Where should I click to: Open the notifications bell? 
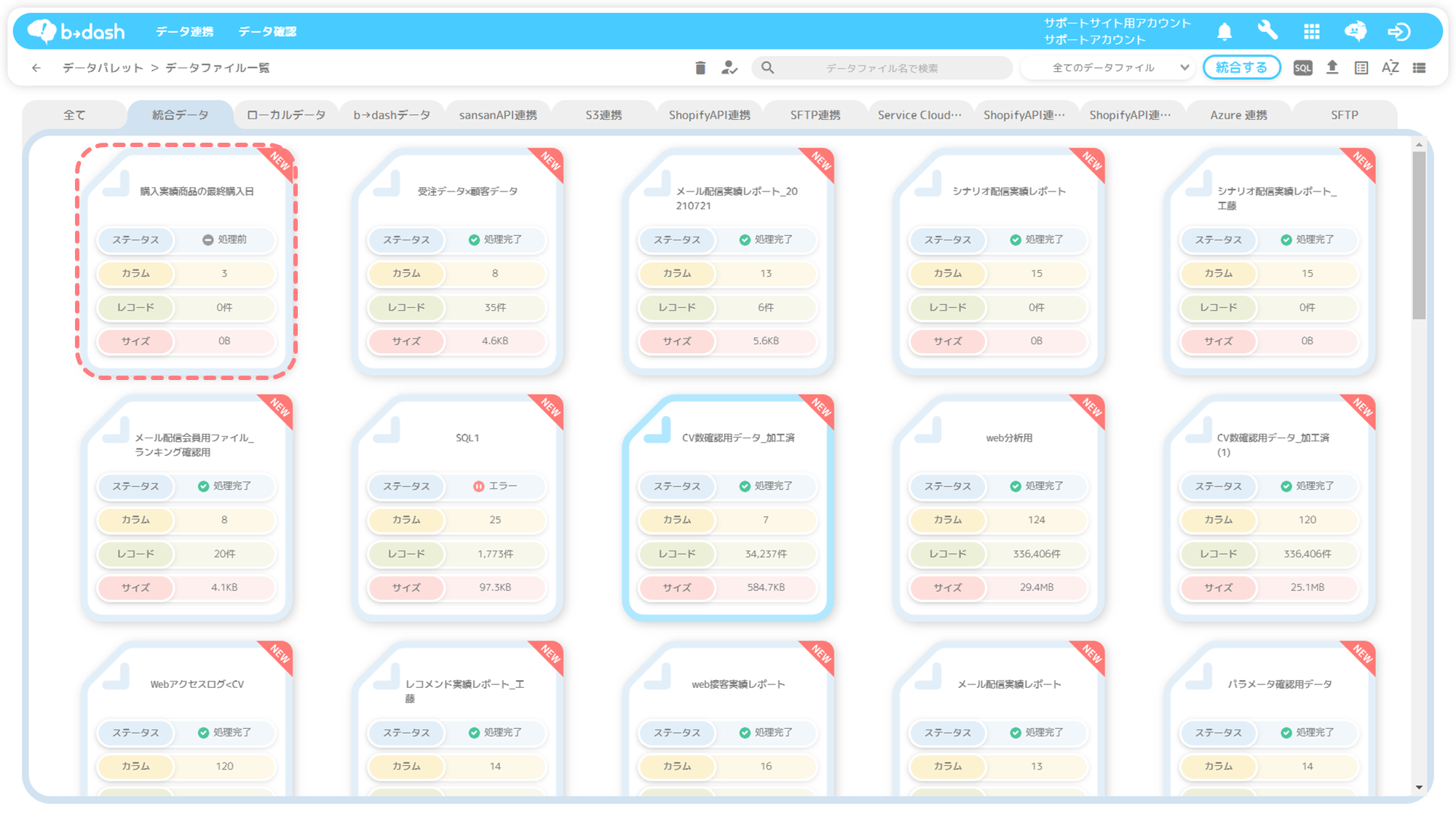pyautogui.click(x=1224, y=31)
